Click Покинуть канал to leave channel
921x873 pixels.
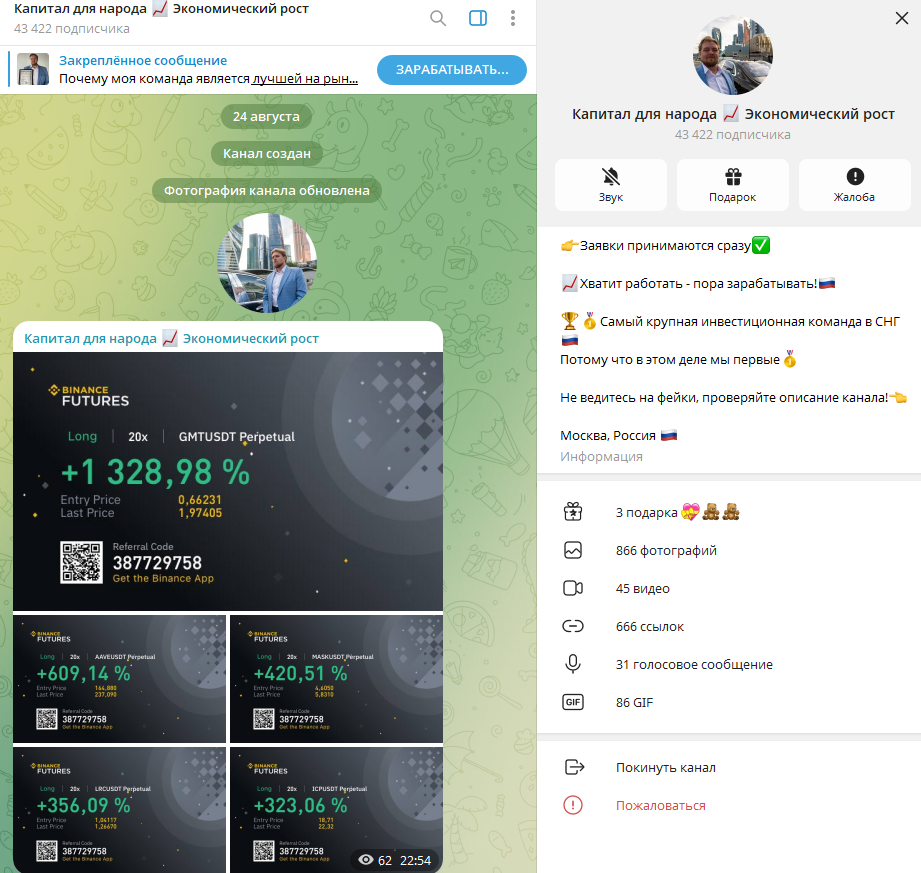coord(729,767)
